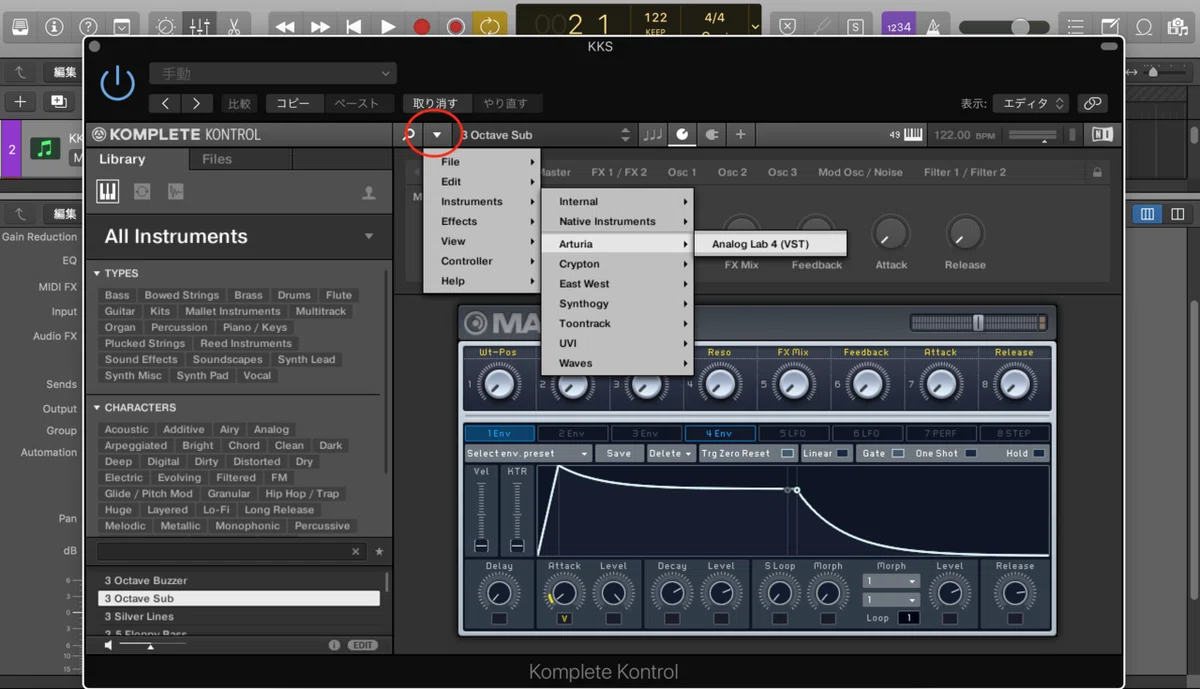Toggle the V box under Attack knob
Viewport: 1200px width, 689px height.
[x=564, y=619]
